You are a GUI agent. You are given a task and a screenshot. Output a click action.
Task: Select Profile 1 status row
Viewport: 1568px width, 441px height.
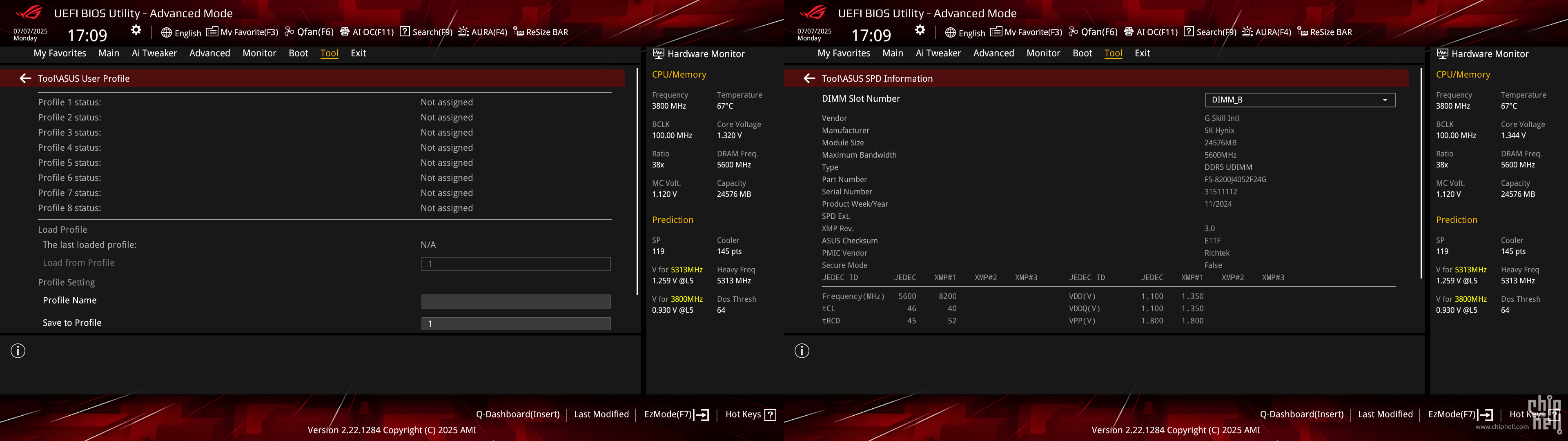pos(325,102)
